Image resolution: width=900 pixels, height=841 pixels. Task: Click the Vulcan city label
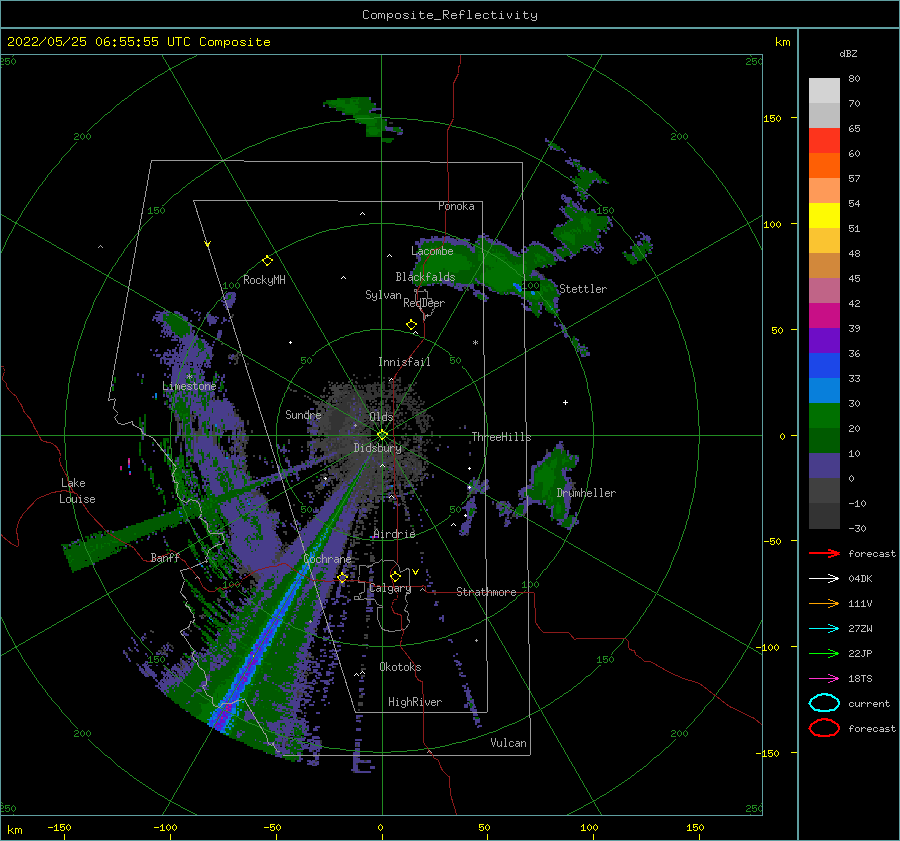coord(508,743)
